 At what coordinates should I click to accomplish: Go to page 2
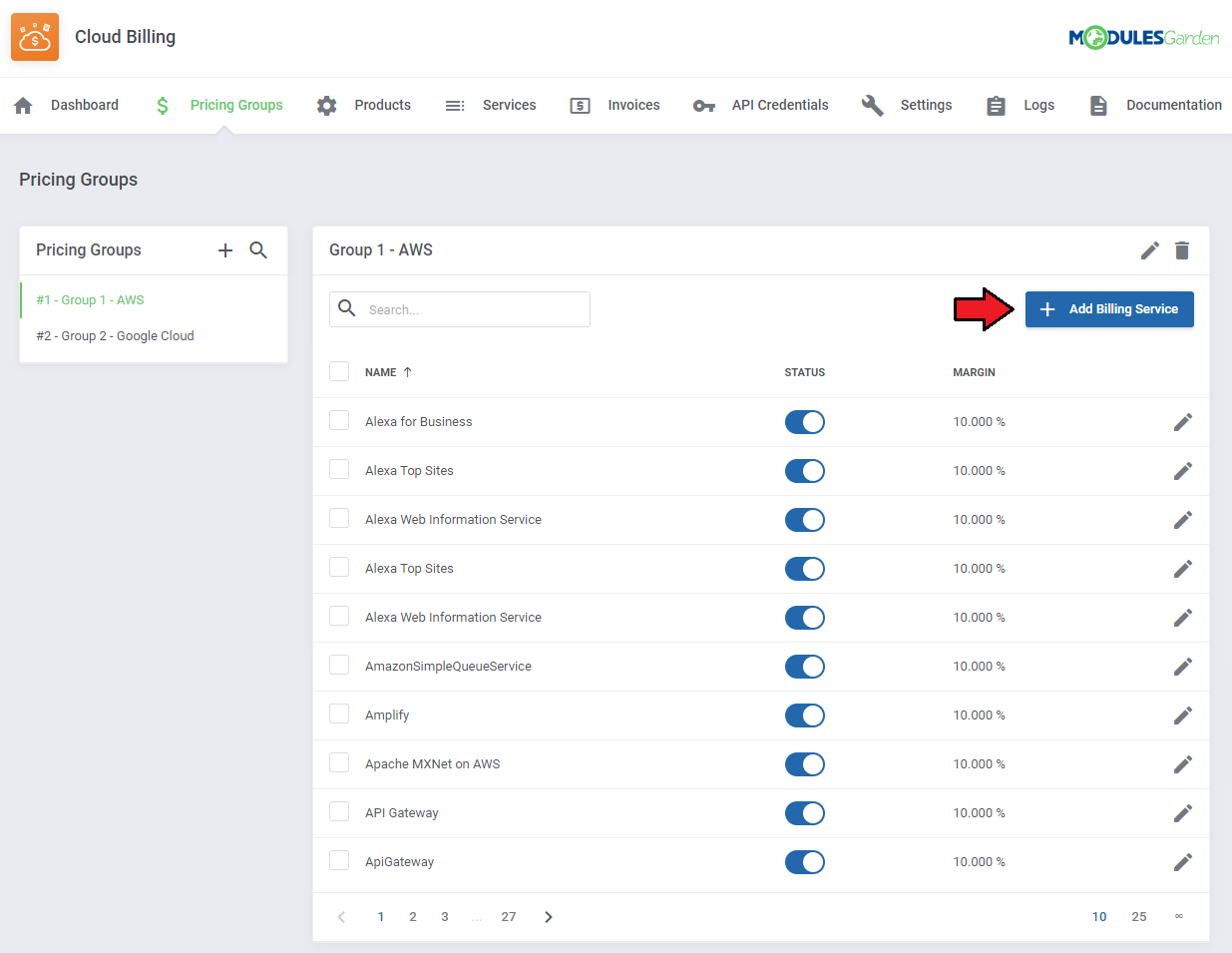pos(413,917)
